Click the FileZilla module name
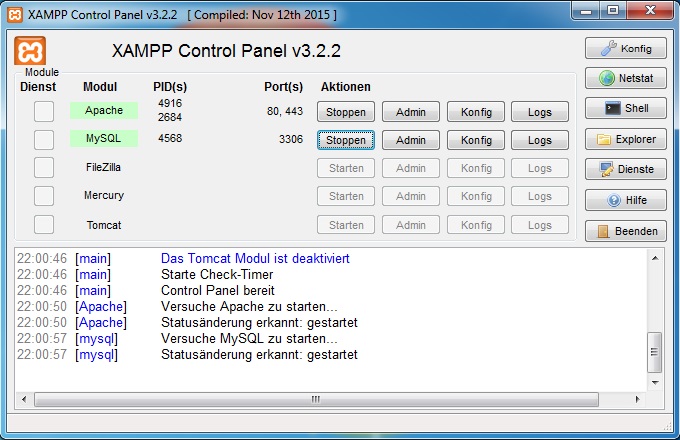The image size is (680, 440). [103, 167]
